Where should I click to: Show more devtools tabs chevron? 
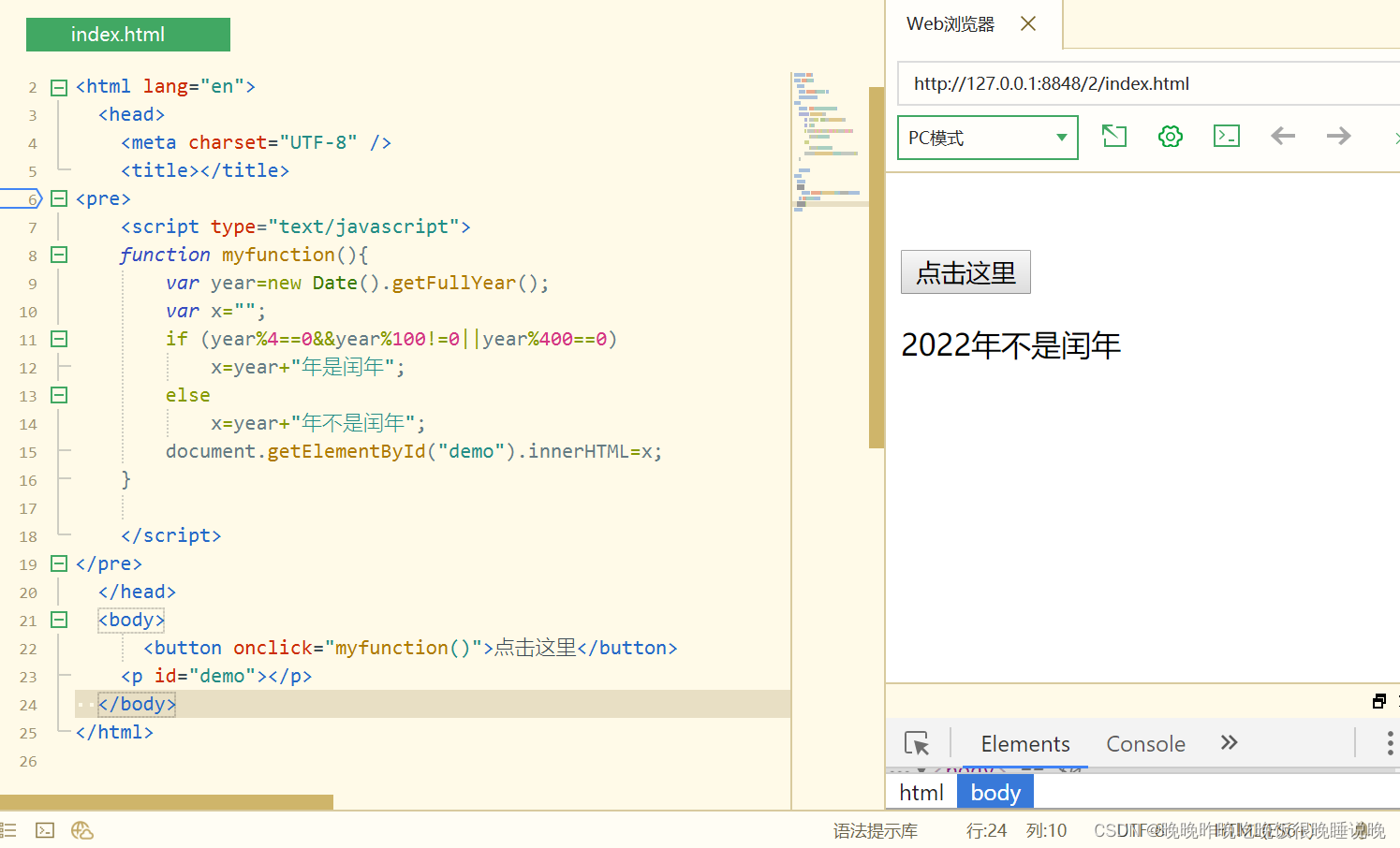tap(1230, 742)
